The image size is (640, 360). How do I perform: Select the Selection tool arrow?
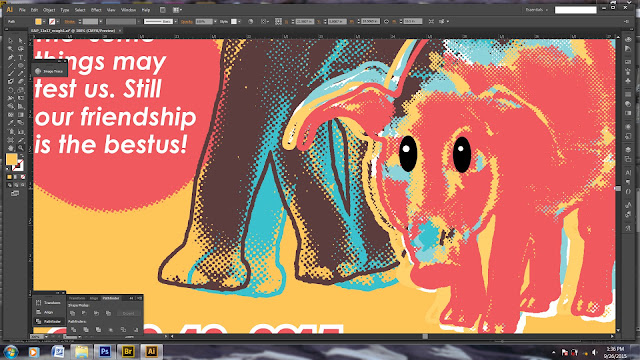(11, 41)
